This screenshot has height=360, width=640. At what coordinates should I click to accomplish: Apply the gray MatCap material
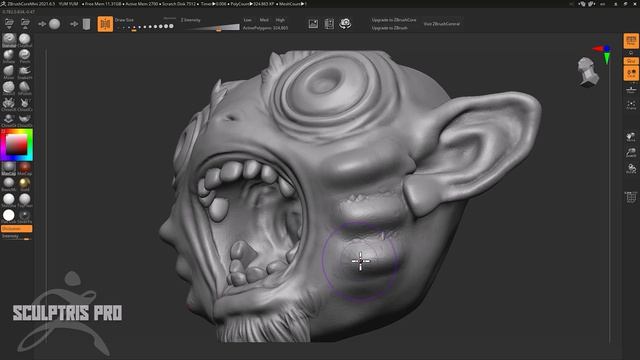click(9, 168)
